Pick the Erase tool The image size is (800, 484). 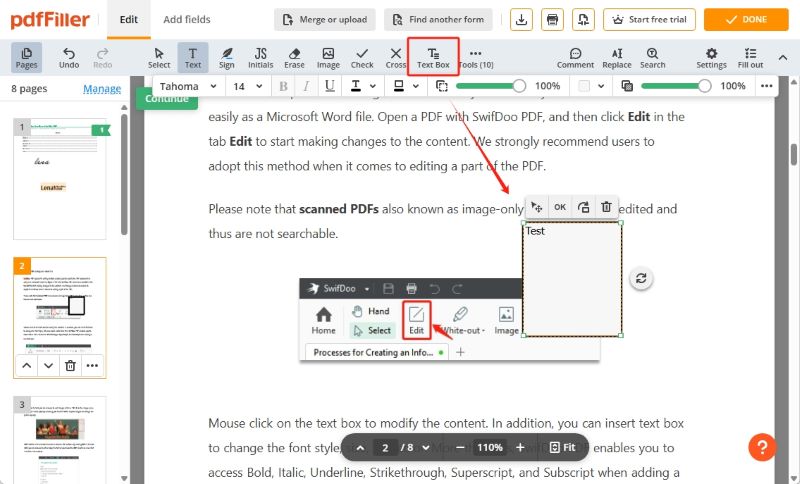(294, 58)
